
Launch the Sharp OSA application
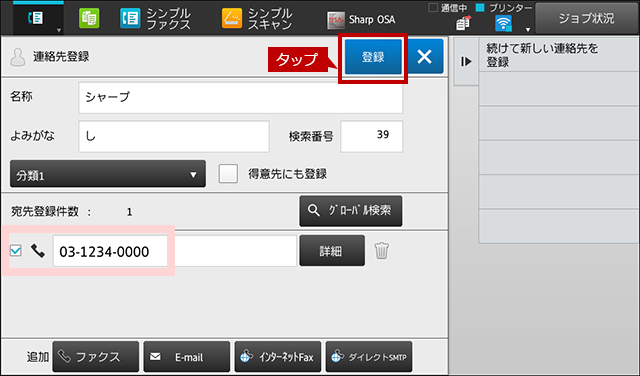tap(361, 19)
